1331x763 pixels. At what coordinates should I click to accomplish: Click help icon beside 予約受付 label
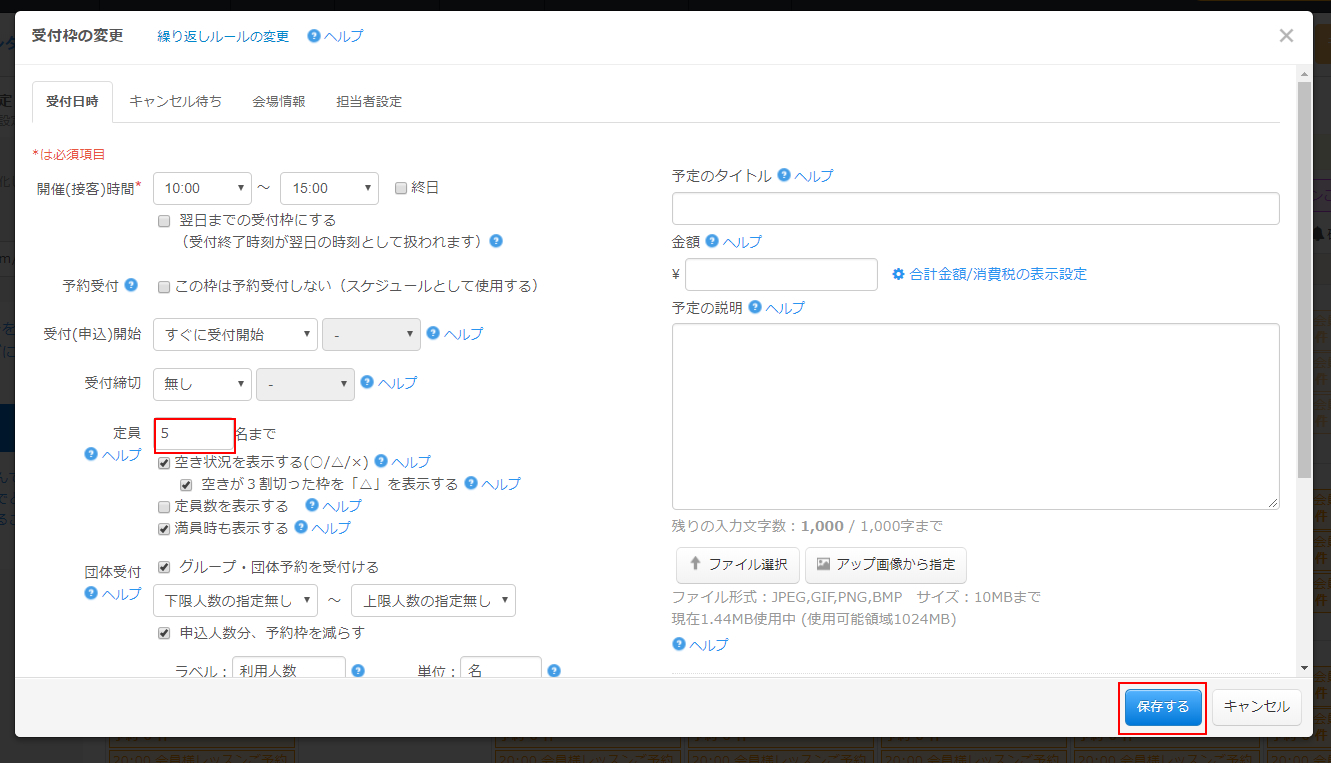[131, 285]
